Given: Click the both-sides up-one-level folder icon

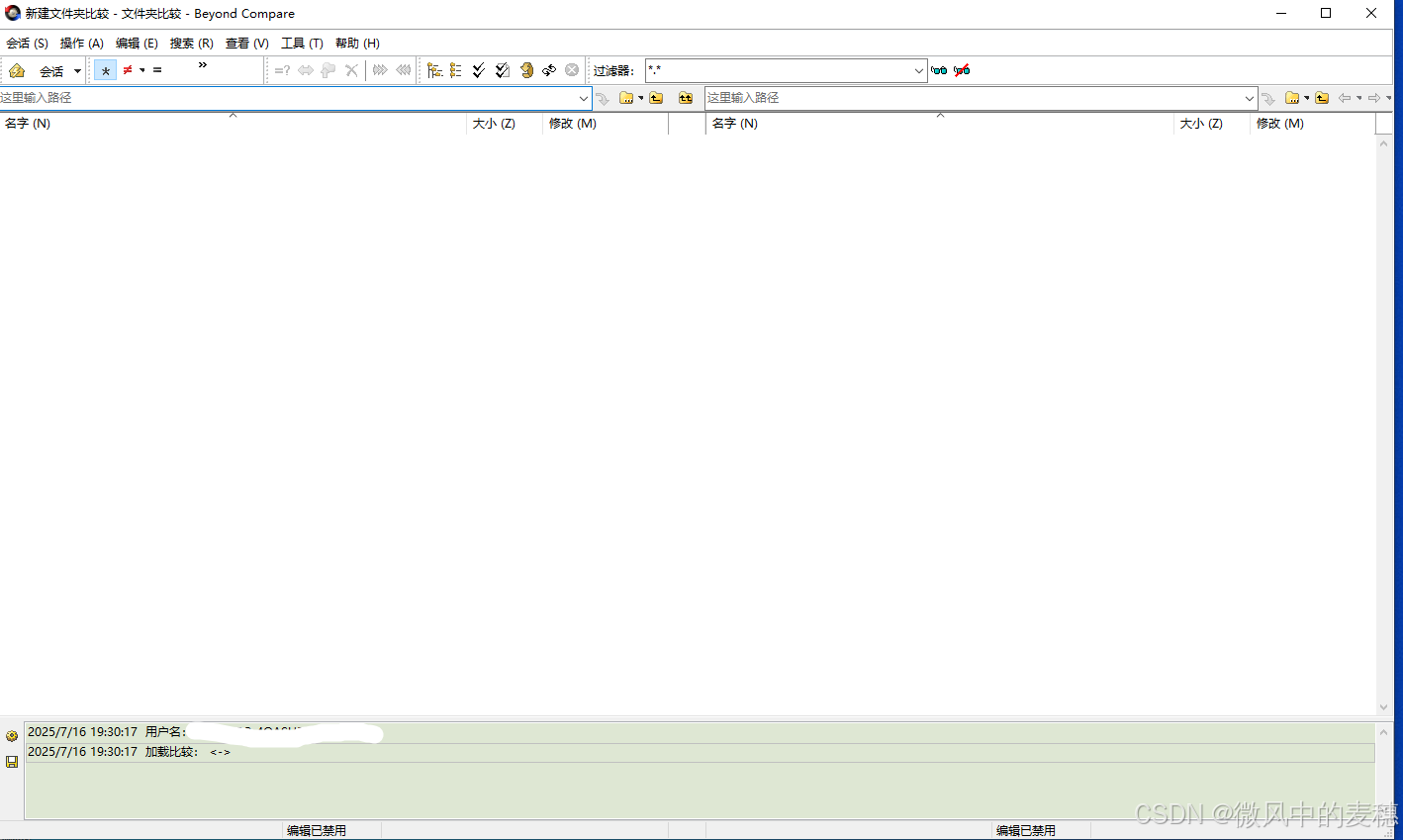Looking at the screenshot, I should (686, 98).
